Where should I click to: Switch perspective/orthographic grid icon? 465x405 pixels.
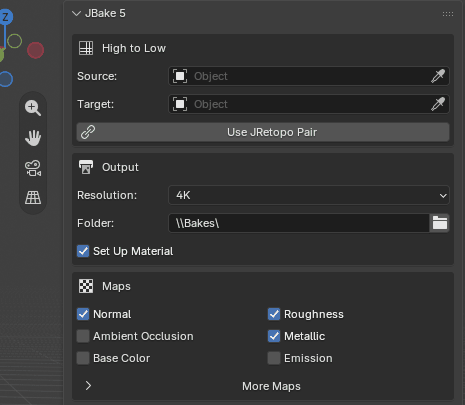(x=33, y=198)
